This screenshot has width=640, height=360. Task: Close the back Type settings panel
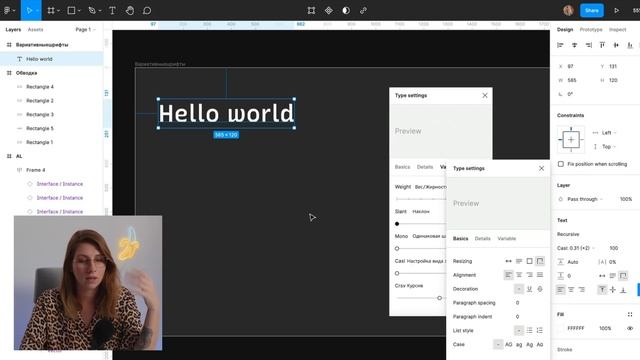(484, 96)
